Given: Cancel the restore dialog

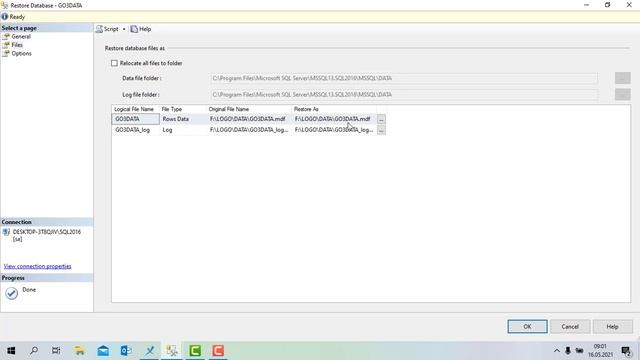Looking at the screenshot, I should click(570, 327).
